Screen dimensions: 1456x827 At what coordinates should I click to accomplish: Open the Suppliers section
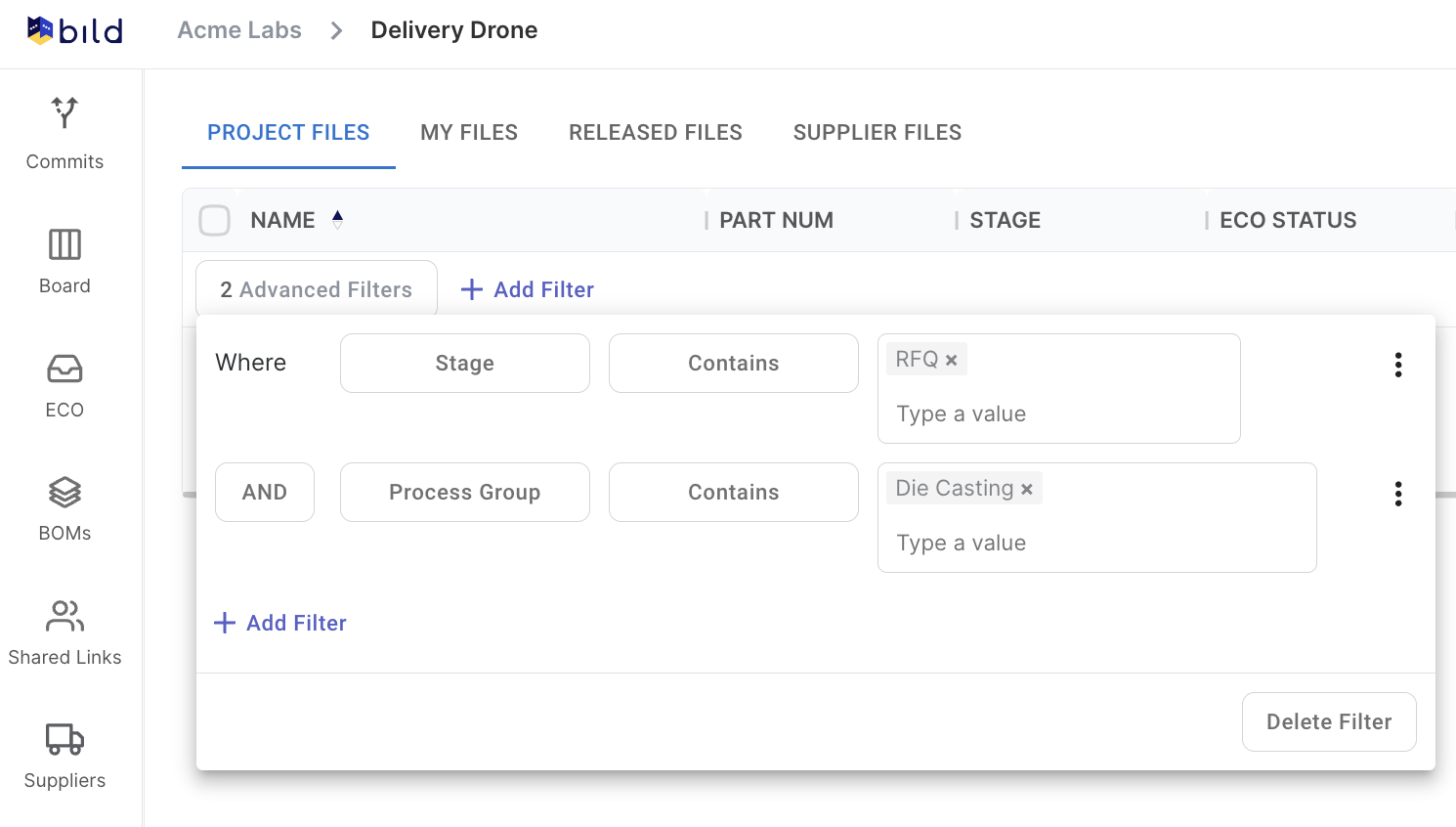[x=64, y=753]
